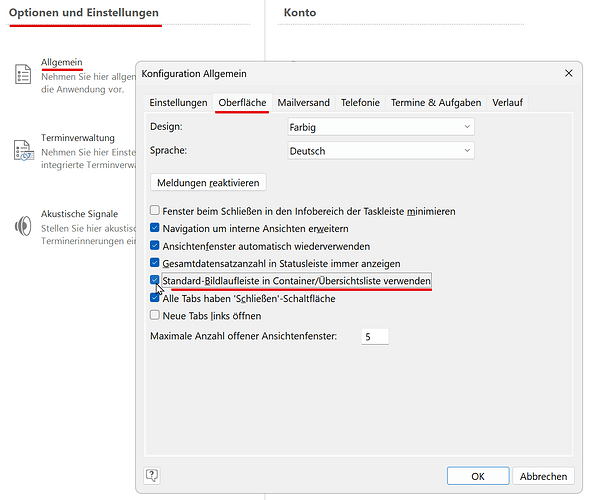Screen dimensions: 598x500
Task: Open the Akustische Signale settings link
Action: (79, 214)
